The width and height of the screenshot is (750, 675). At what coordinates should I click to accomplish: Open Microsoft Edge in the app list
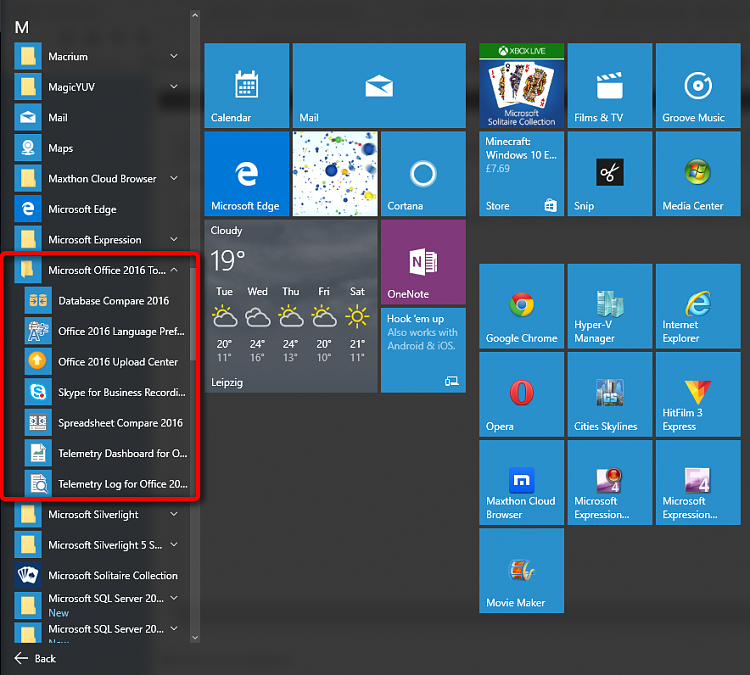click(x=101, y=209)
